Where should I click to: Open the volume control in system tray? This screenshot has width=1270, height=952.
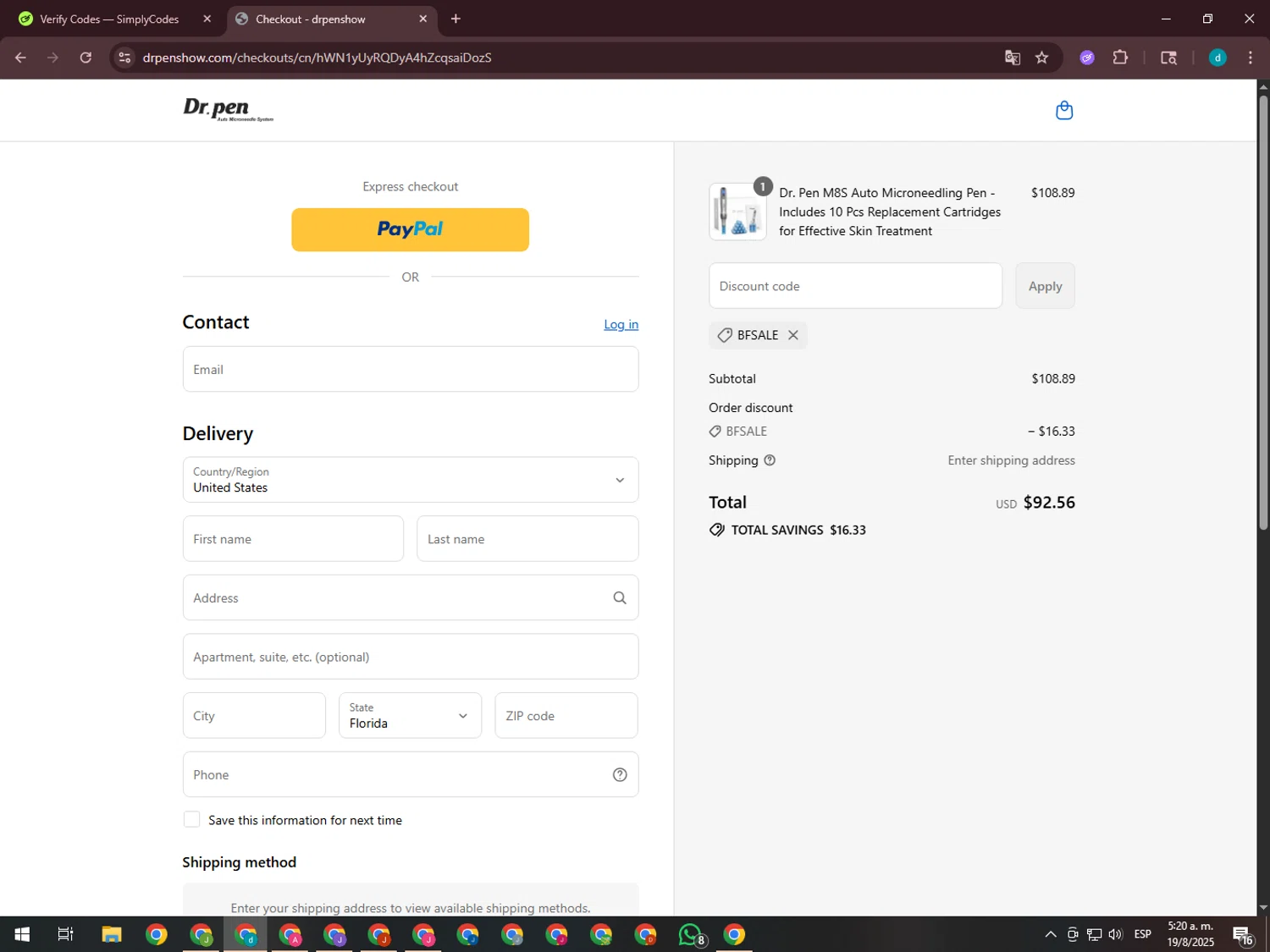point(1115,934)
